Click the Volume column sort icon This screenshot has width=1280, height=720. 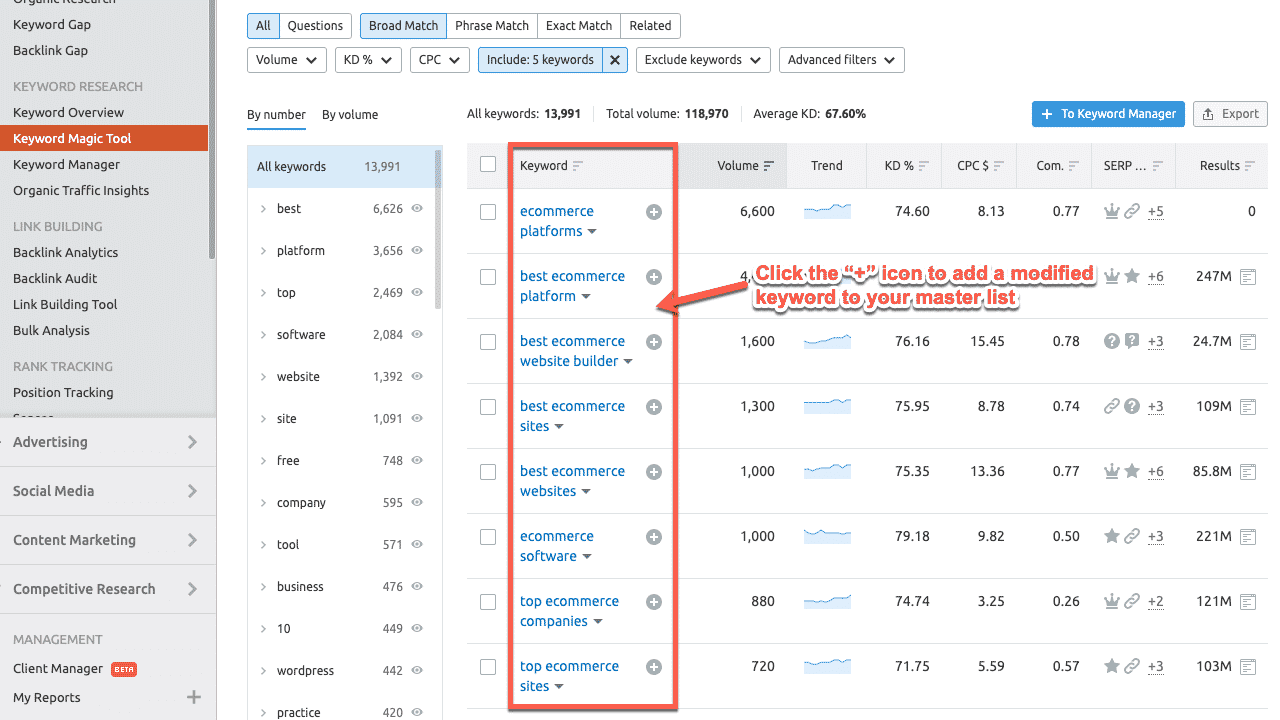point(769,166)
